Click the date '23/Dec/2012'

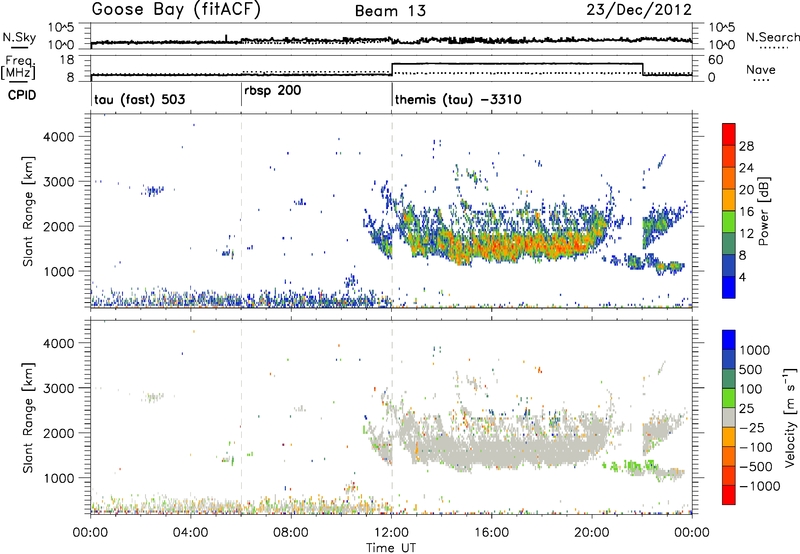639,10
